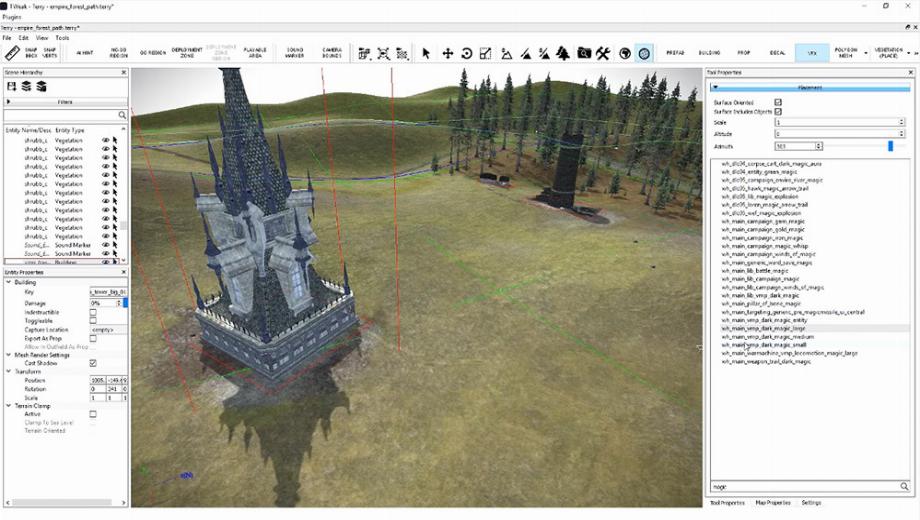This screenshot has height=520, width=920.
Task: Enable the Indestructible checkbox
Action: click(93, 312)
